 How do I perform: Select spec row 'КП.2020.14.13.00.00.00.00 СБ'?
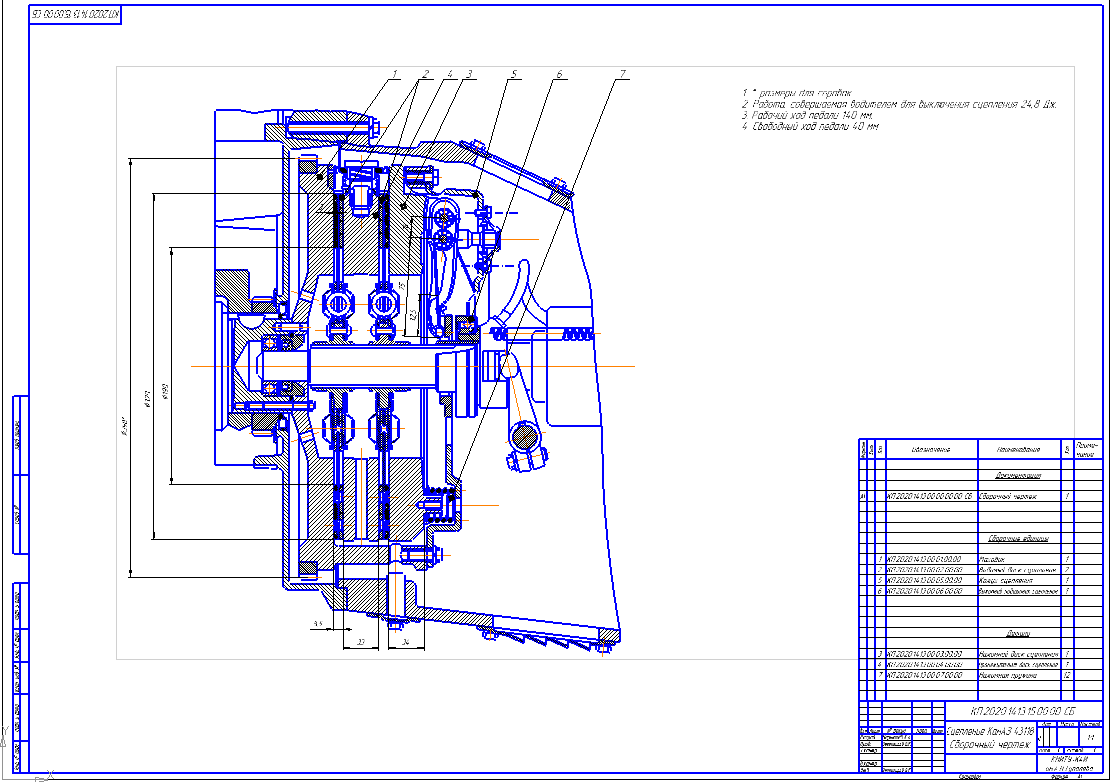929,496
